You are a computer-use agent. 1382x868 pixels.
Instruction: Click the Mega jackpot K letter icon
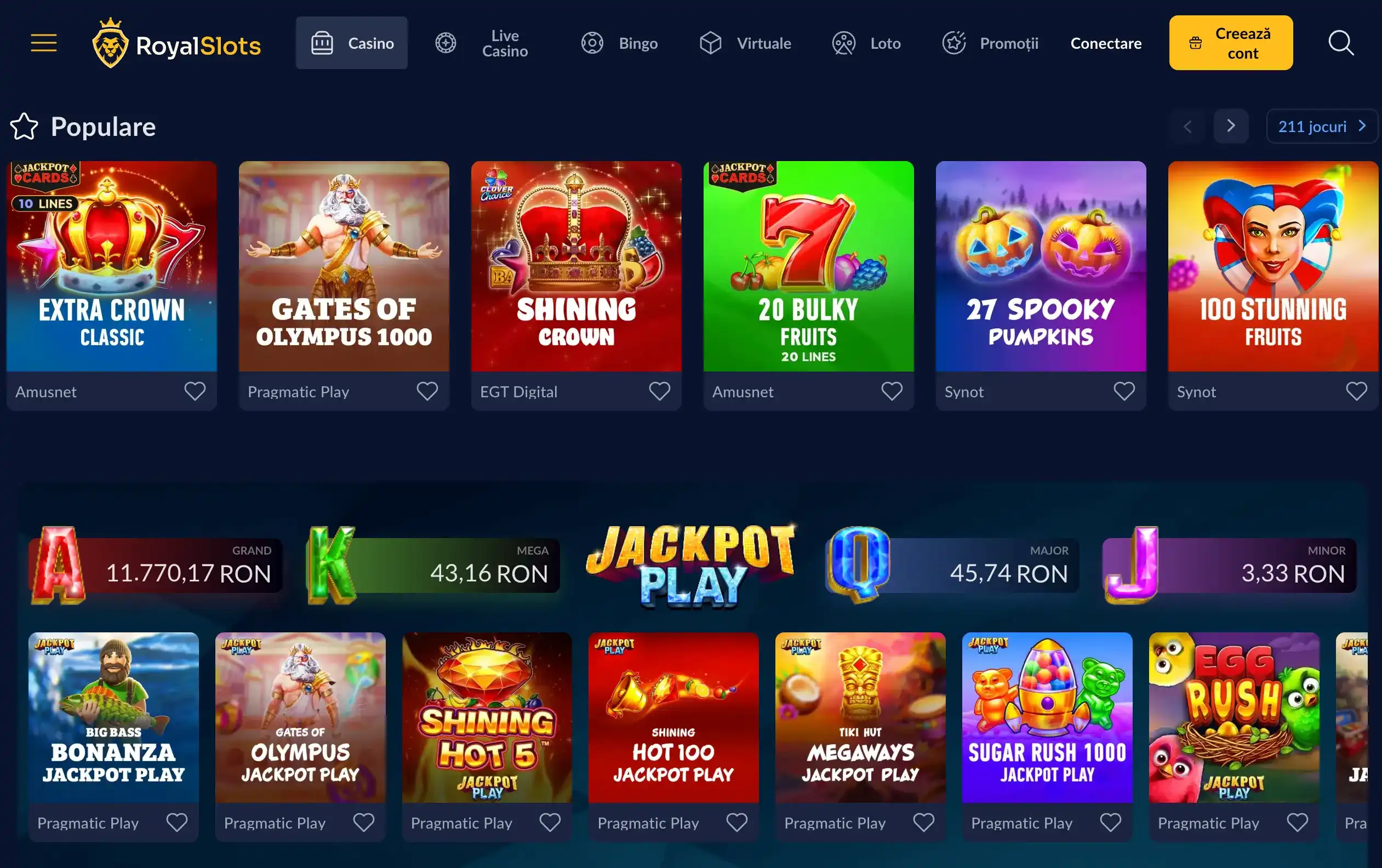coord(331,565)
